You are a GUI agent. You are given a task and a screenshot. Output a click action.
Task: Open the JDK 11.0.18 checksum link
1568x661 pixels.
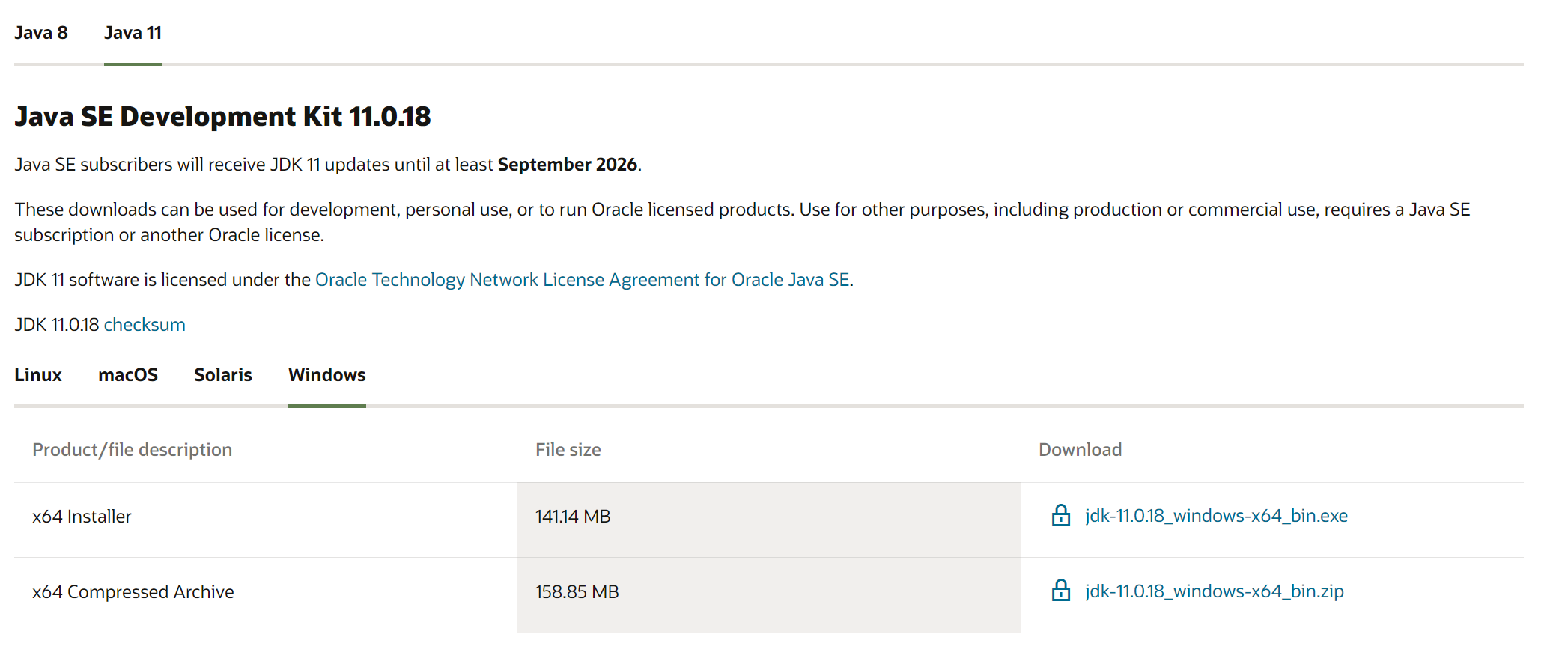click(x=145, y=325)
